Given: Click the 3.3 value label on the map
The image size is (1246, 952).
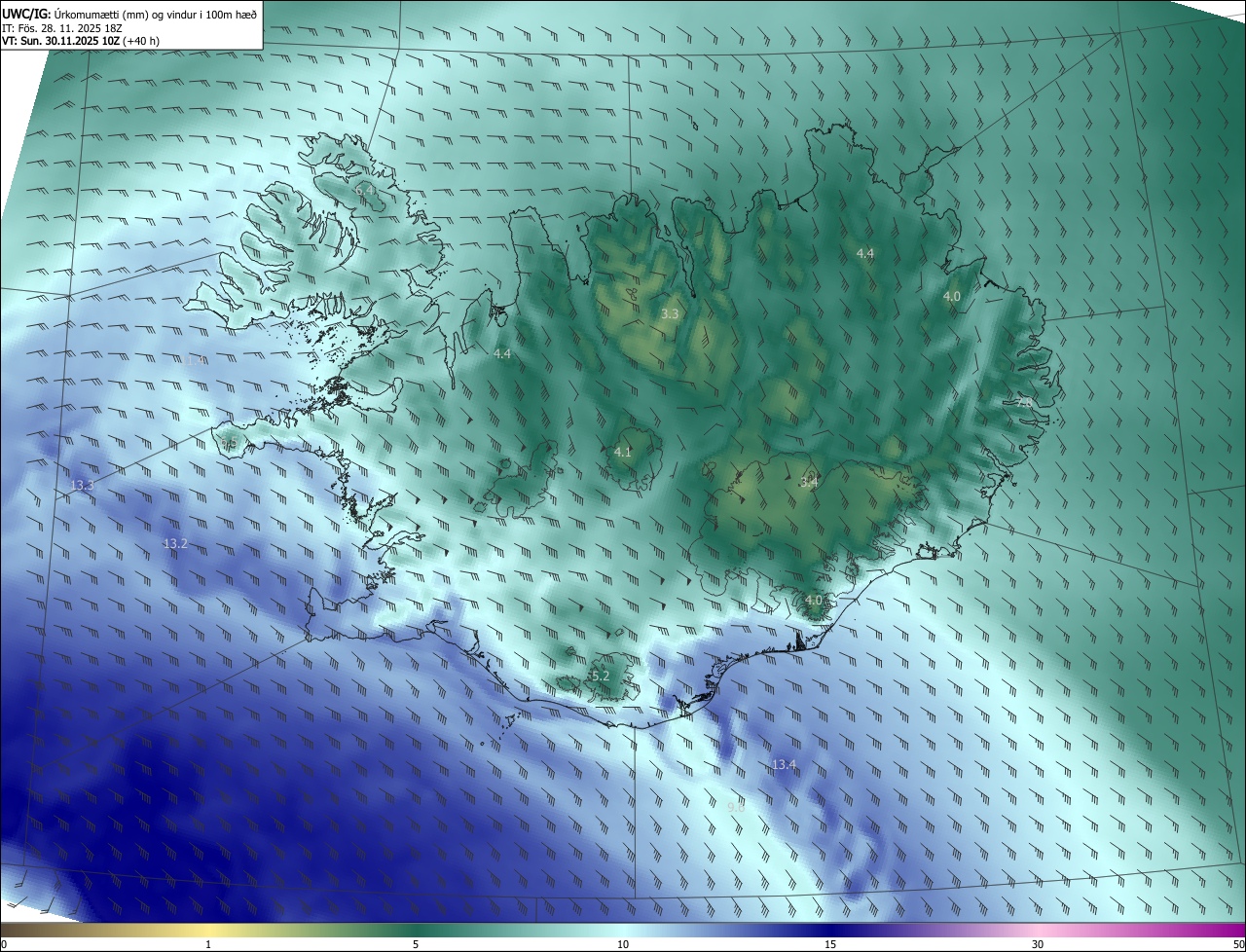Looking at the screenshot, I should point(670,313).
